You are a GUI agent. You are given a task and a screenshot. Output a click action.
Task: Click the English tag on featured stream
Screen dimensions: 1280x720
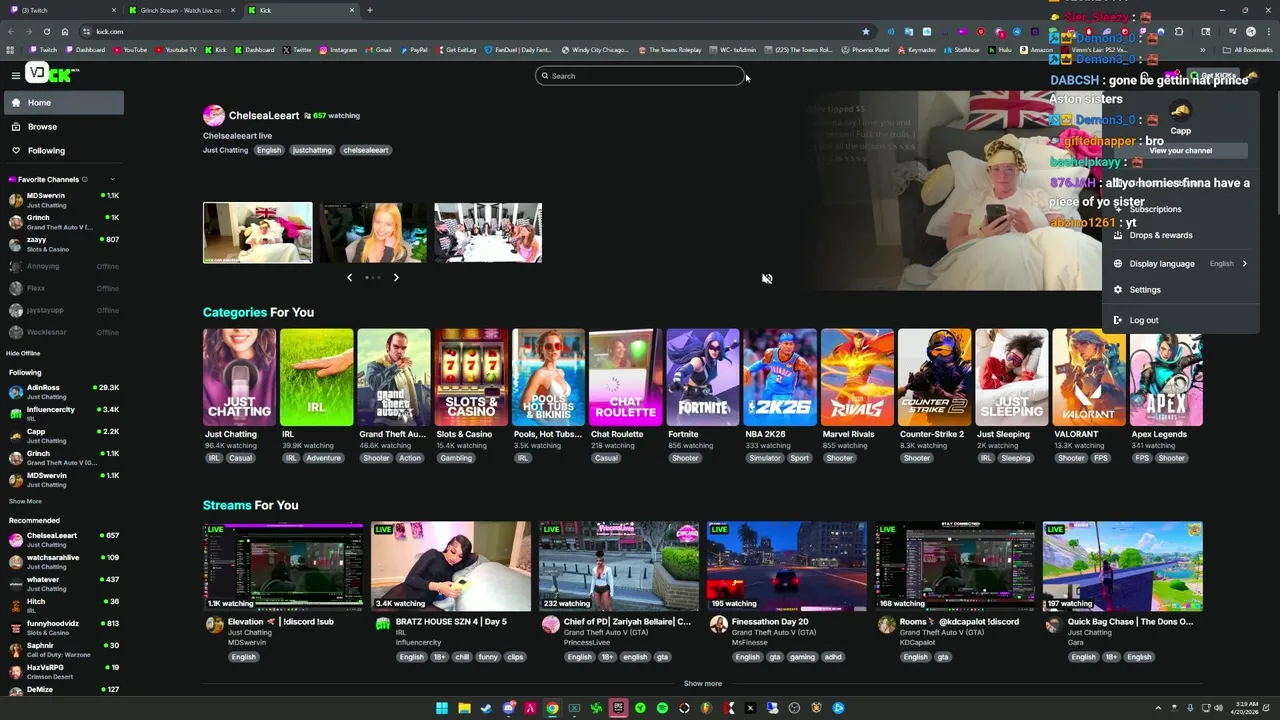(269, 150)
